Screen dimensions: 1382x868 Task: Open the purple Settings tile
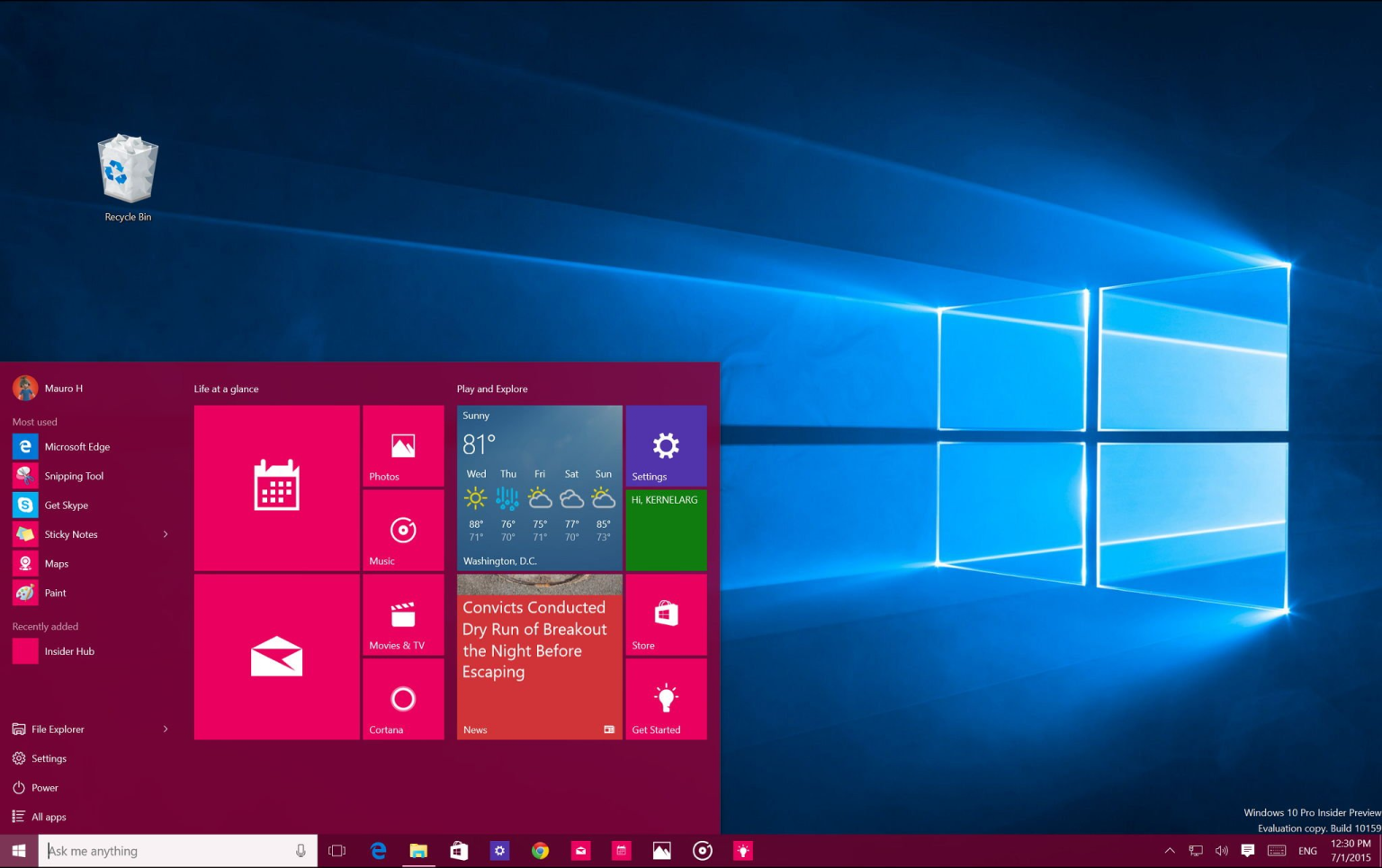point(666,446)
